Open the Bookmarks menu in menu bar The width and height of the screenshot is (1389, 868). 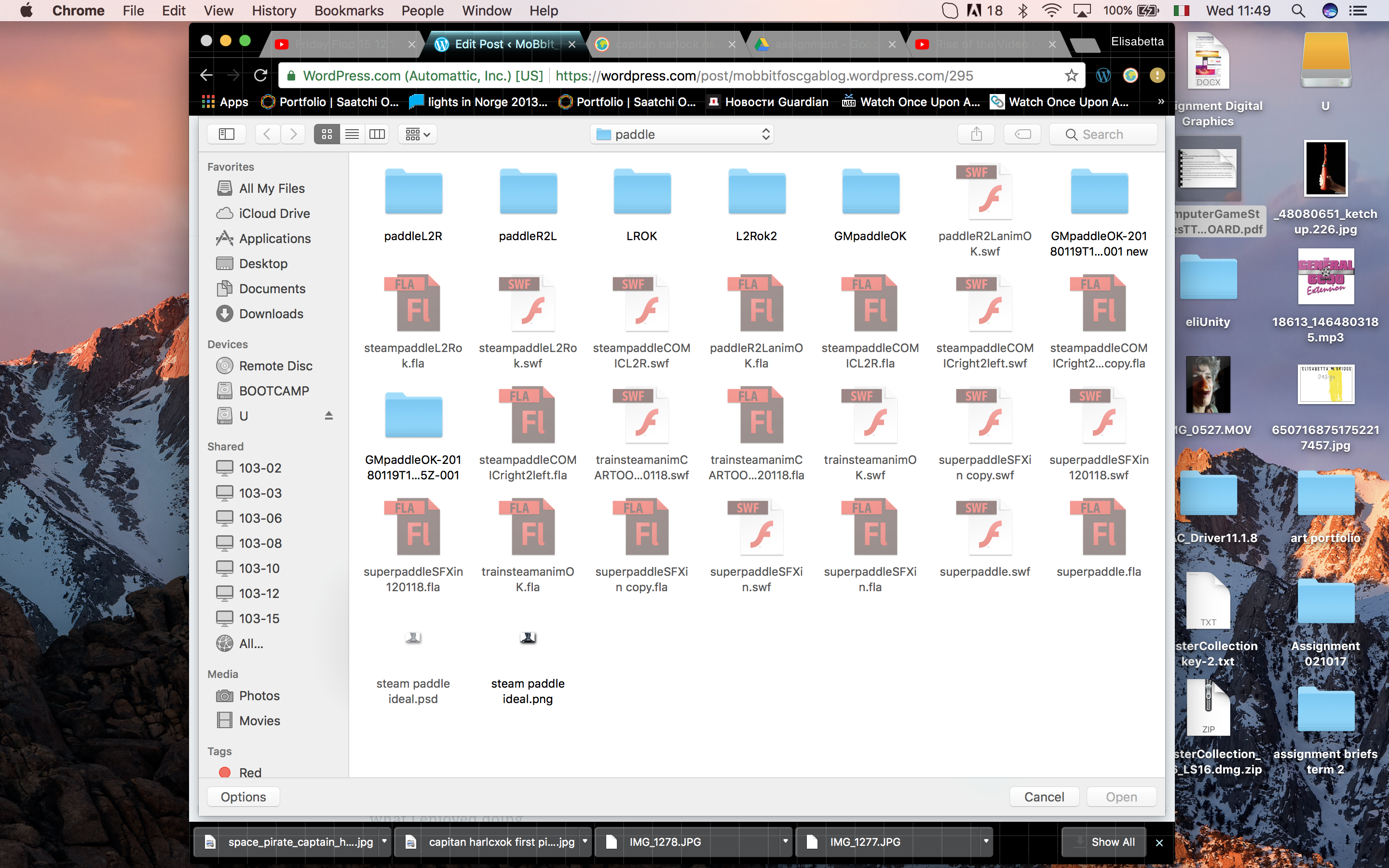tap(348, 10)
